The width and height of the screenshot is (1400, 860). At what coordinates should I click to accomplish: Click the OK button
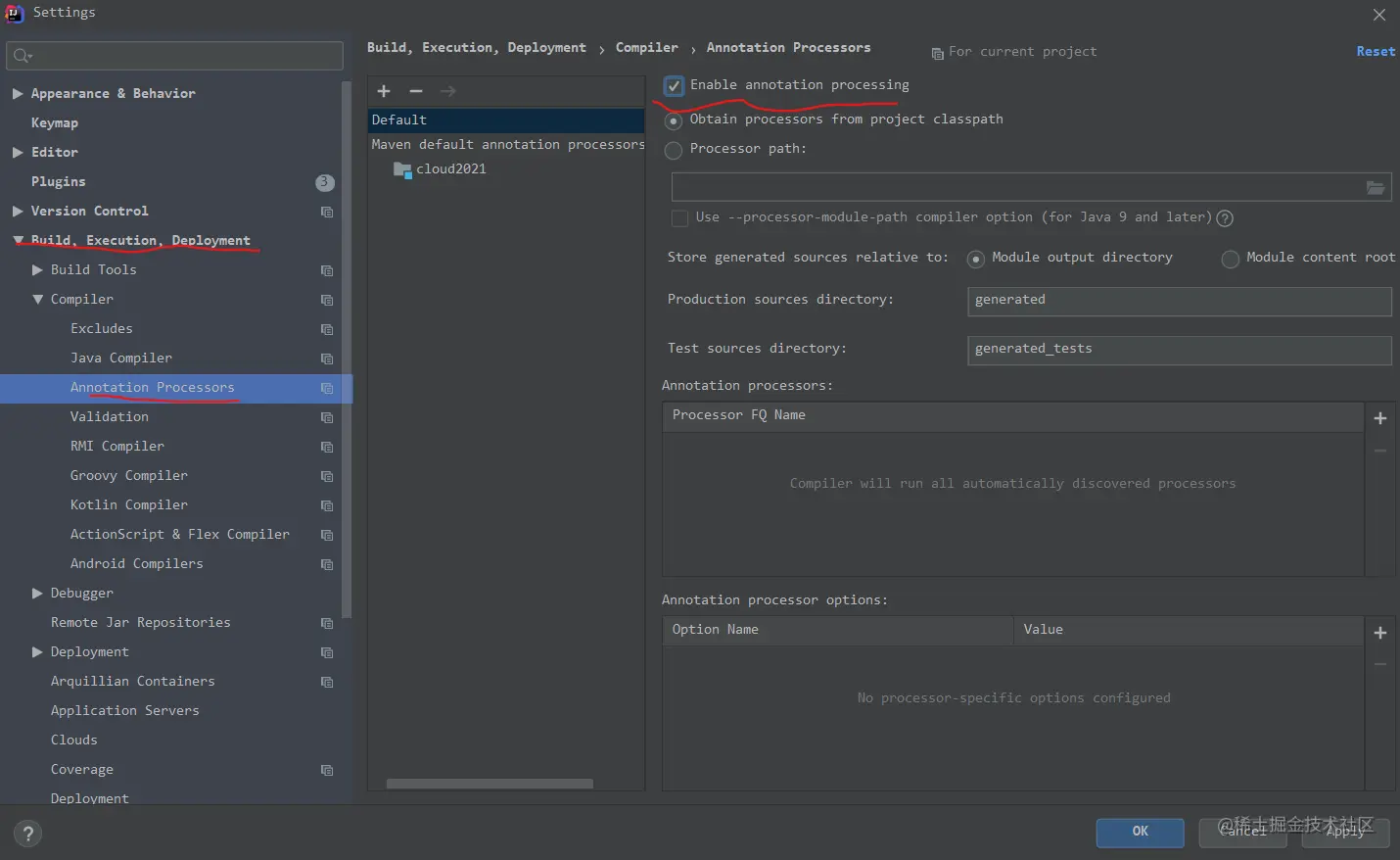[x=1140, y=833]
